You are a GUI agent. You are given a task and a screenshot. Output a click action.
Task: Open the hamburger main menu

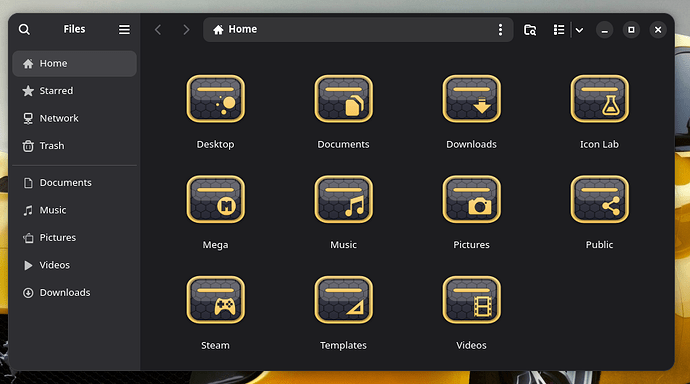point(124,29)
